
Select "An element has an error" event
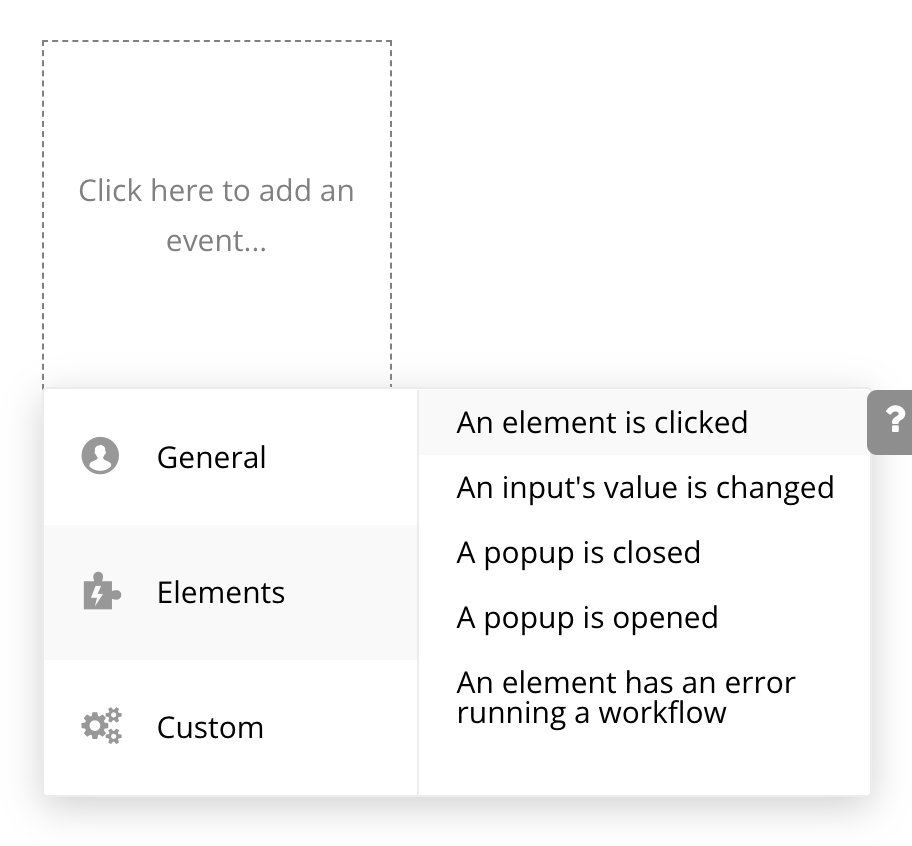625,683
